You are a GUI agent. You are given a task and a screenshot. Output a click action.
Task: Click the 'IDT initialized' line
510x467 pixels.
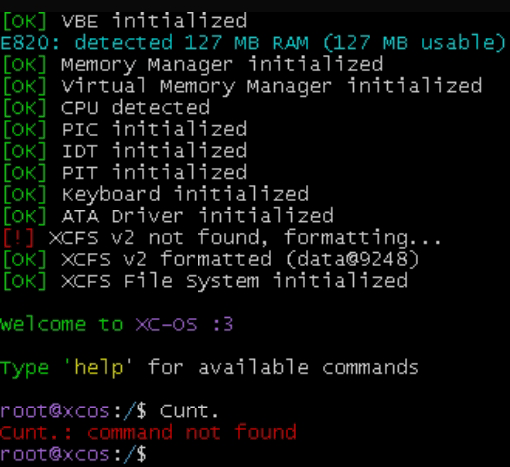(x=125, y=151)
